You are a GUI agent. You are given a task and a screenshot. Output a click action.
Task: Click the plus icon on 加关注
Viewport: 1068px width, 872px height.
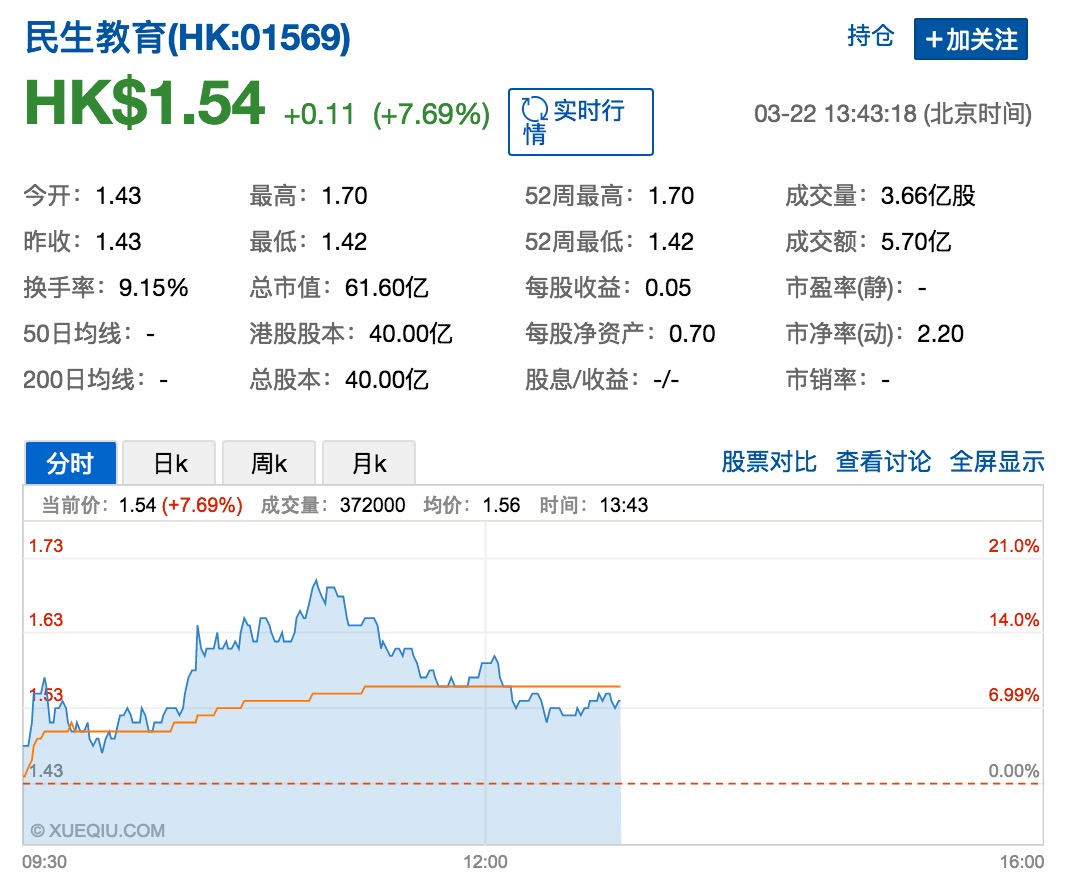point(934,40)
